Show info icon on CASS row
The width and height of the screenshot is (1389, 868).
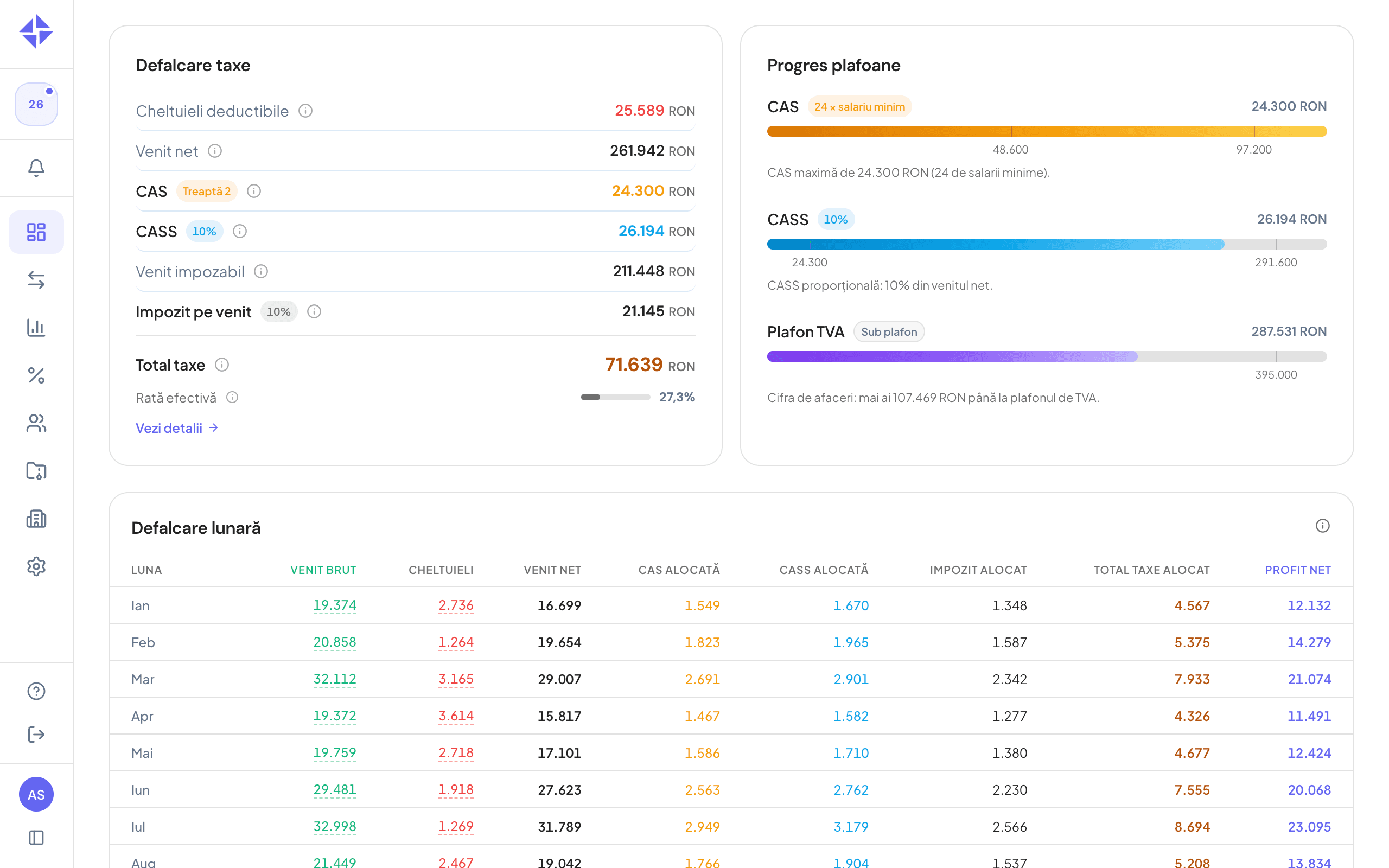239,231
